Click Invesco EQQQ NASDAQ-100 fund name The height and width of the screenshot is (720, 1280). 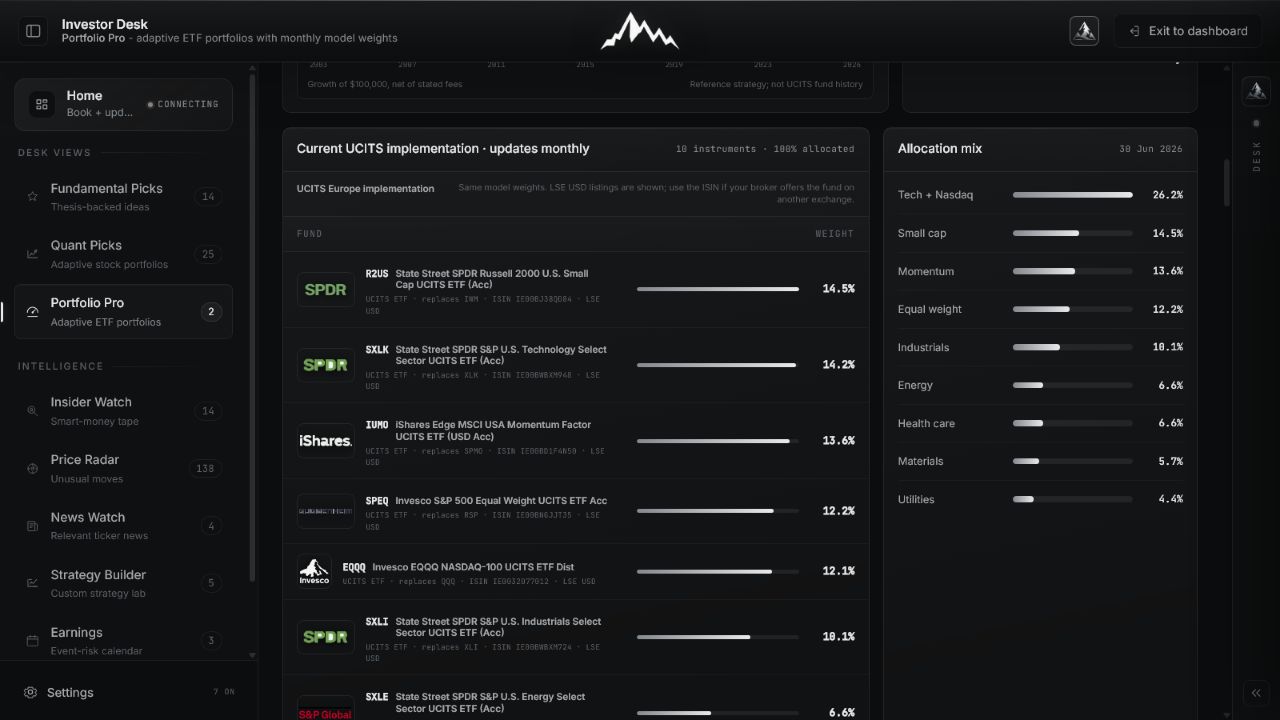[x=473, y=567]
